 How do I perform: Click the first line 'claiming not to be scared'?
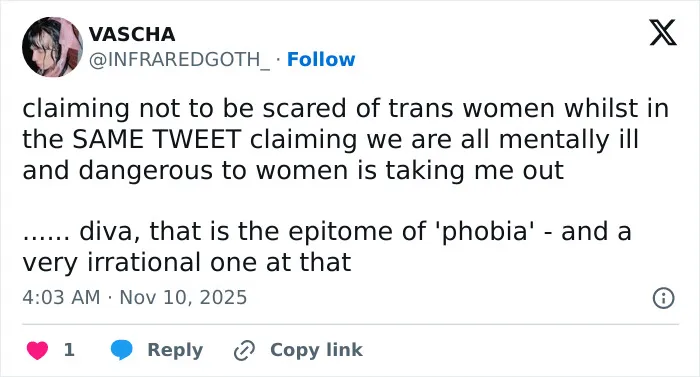click(x=346, y=109)
